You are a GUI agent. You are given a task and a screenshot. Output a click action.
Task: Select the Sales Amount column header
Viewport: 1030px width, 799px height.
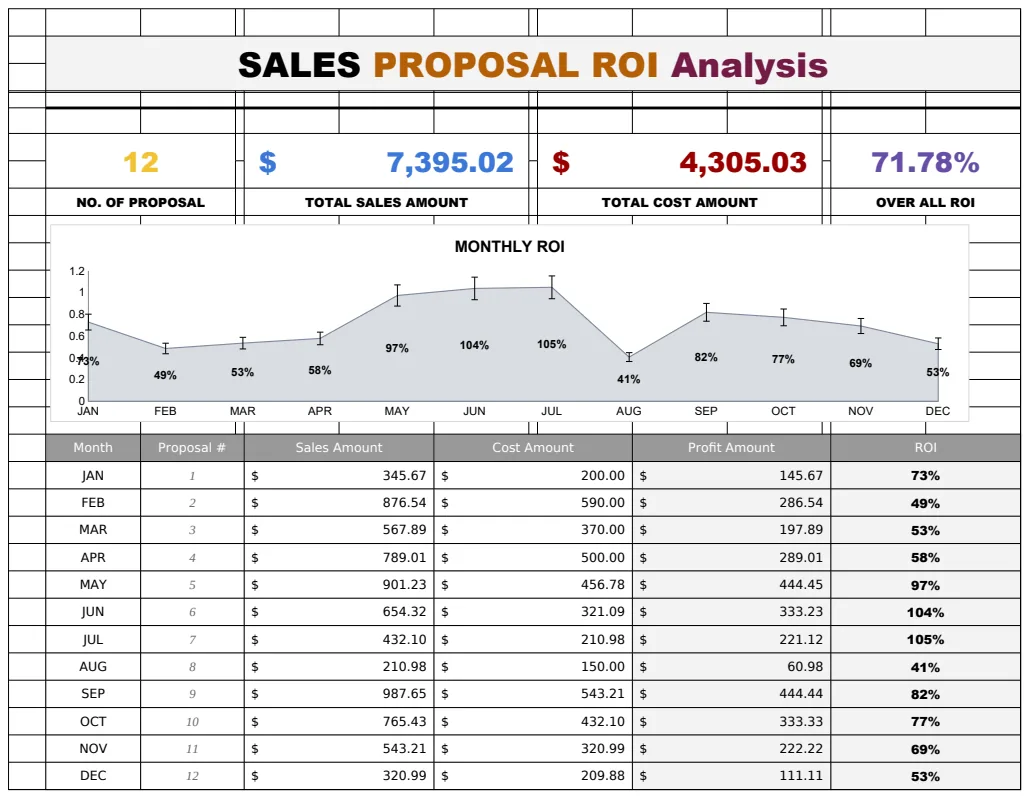[x=339, y=447]
